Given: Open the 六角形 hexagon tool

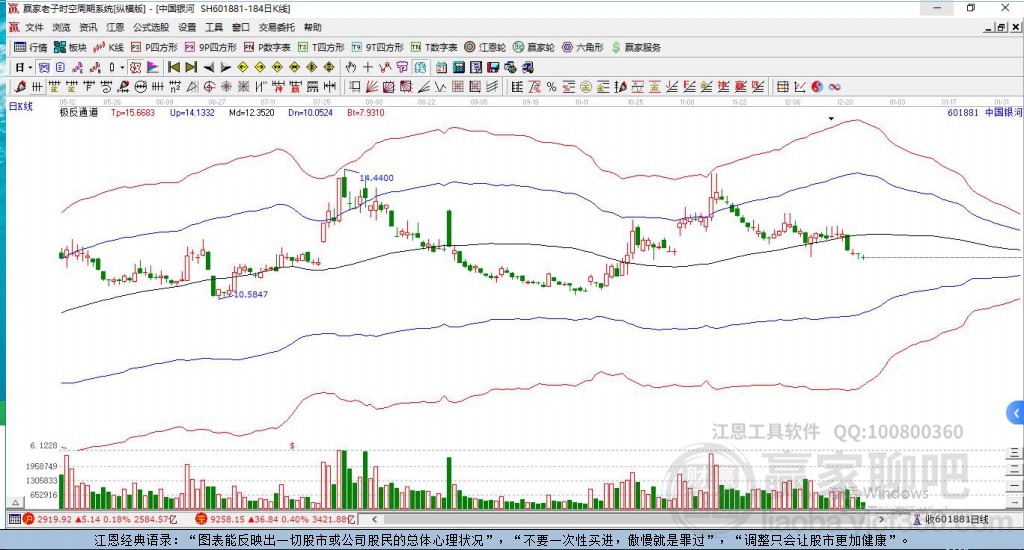Looking at the screenshot, I should [583, 47].
